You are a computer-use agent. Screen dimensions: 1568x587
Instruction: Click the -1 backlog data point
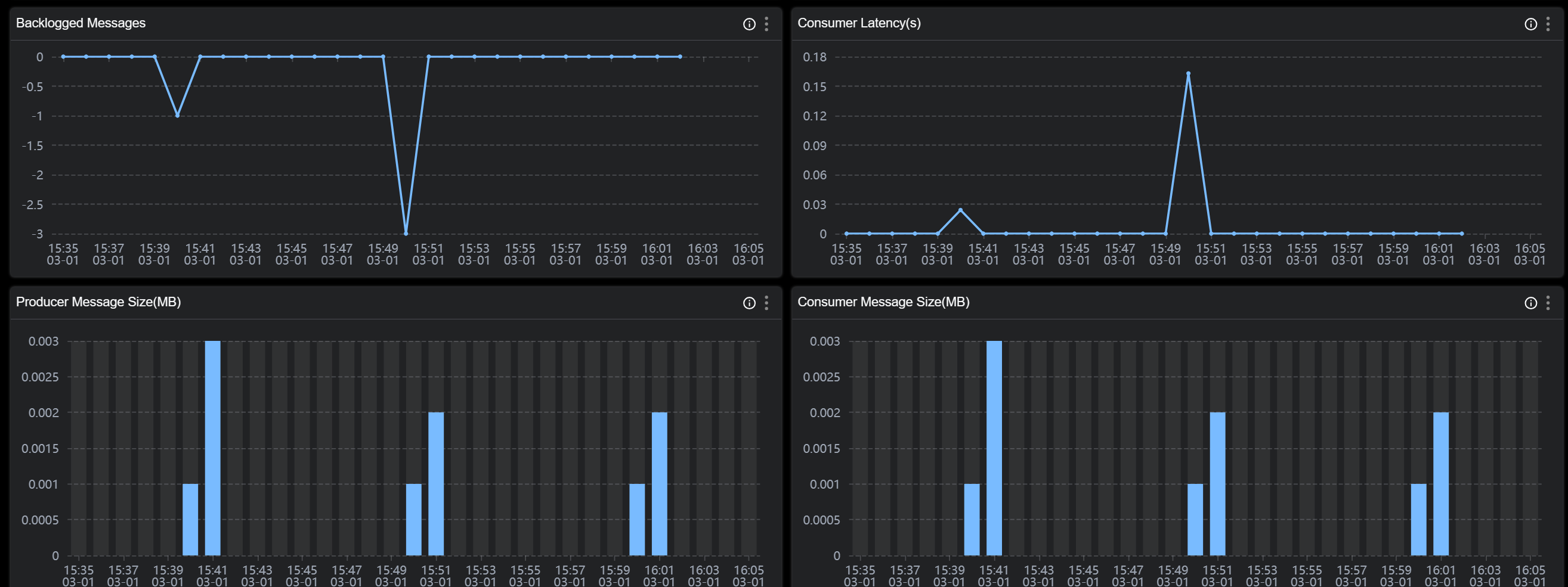[177, 116]
